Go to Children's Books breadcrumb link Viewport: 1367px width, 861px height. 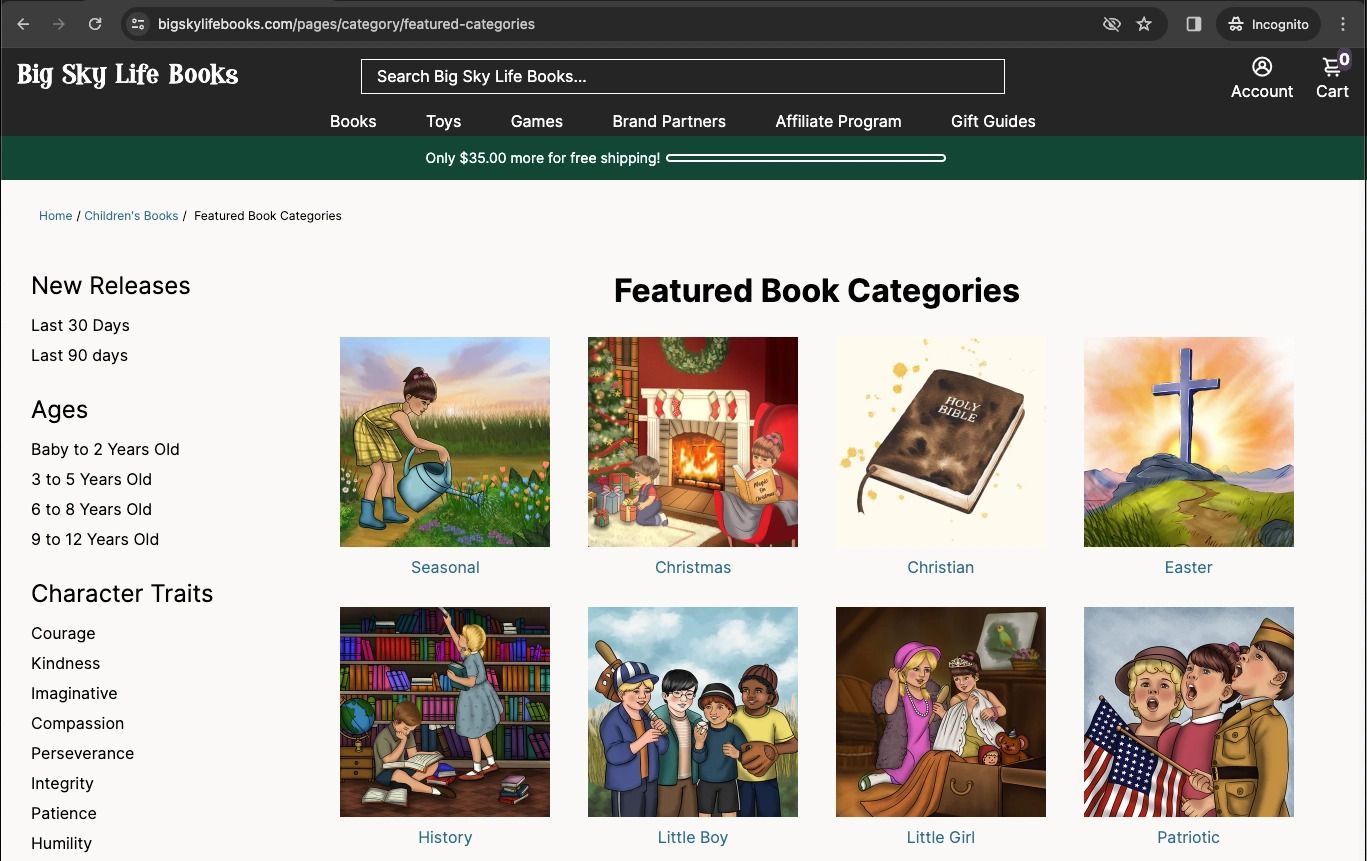click(x=131, y=215)
